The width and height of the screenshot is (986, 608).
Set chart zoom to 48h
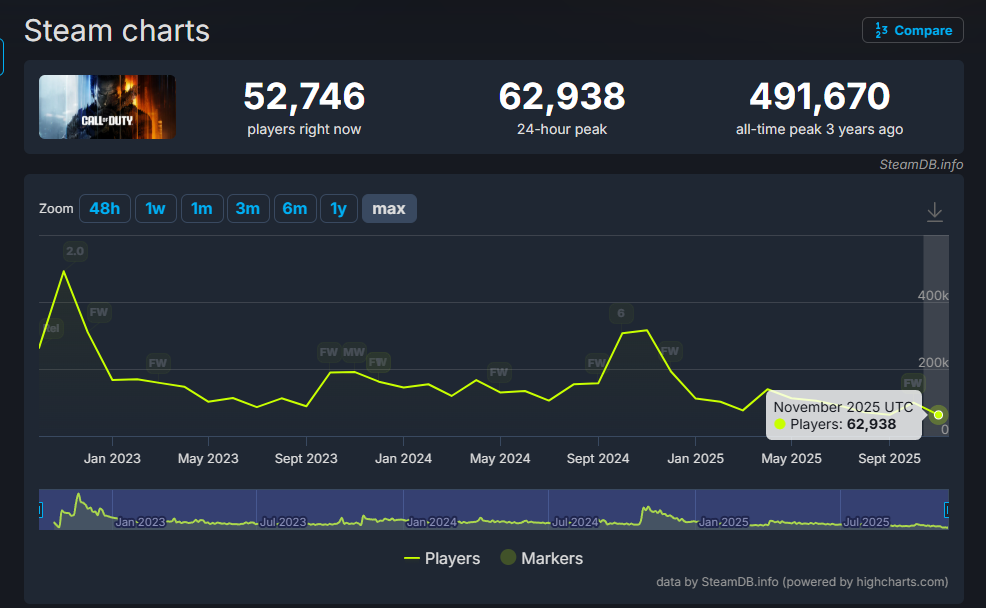104,208
